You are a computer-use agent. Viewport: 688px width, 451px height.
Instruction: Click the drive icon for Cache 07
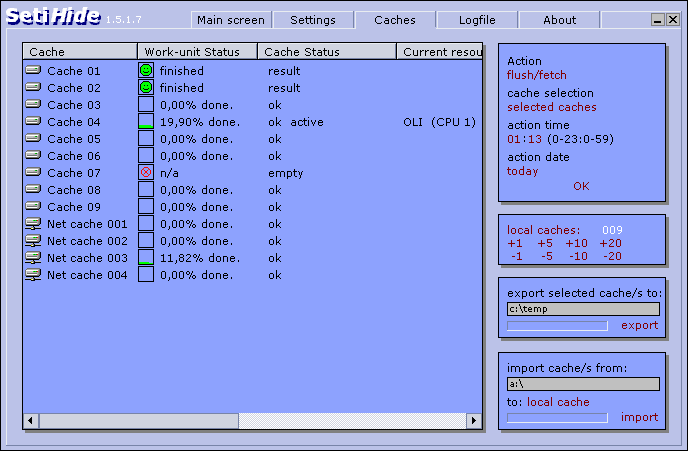pyautogui.click(x=33, y=172)
